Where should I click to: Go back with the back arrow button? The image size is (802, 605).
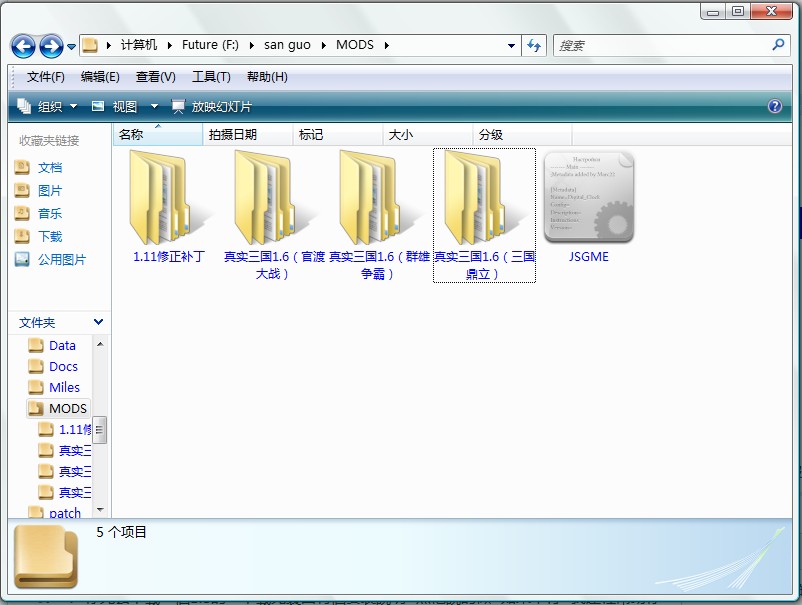[24, 46]
